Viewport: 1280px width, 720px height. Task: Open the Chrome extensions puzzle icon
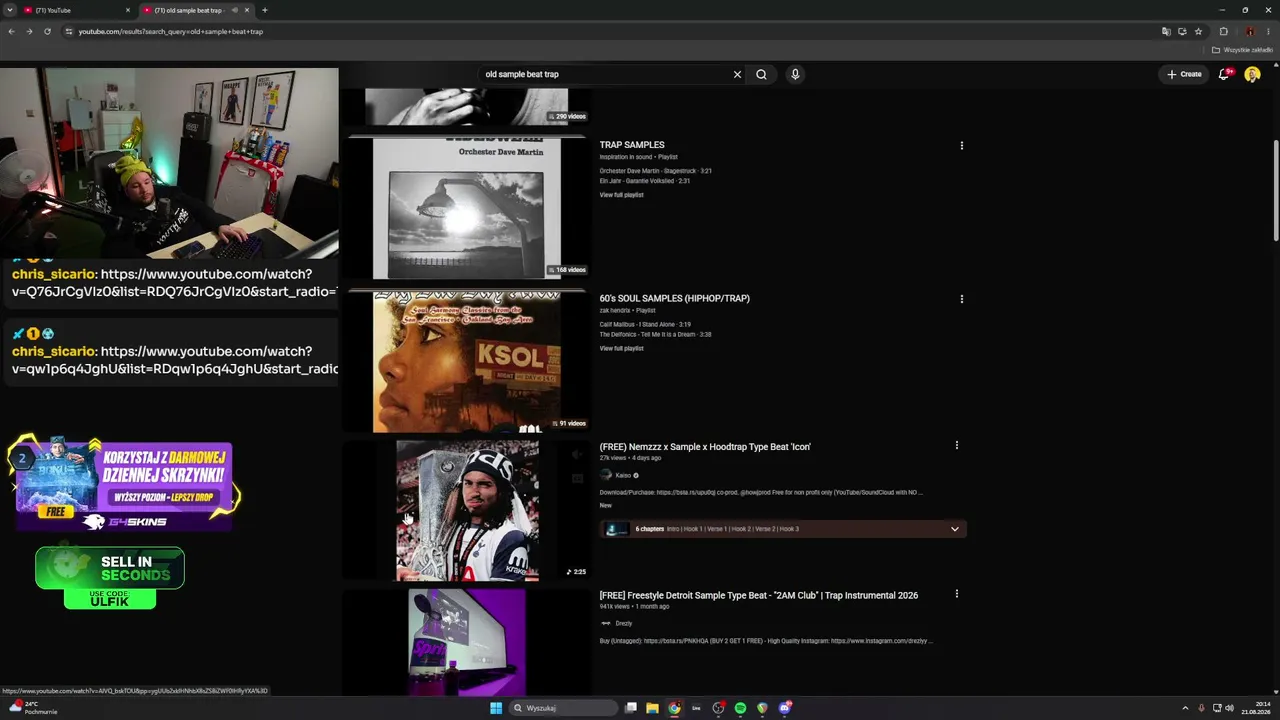[1223, 31]
